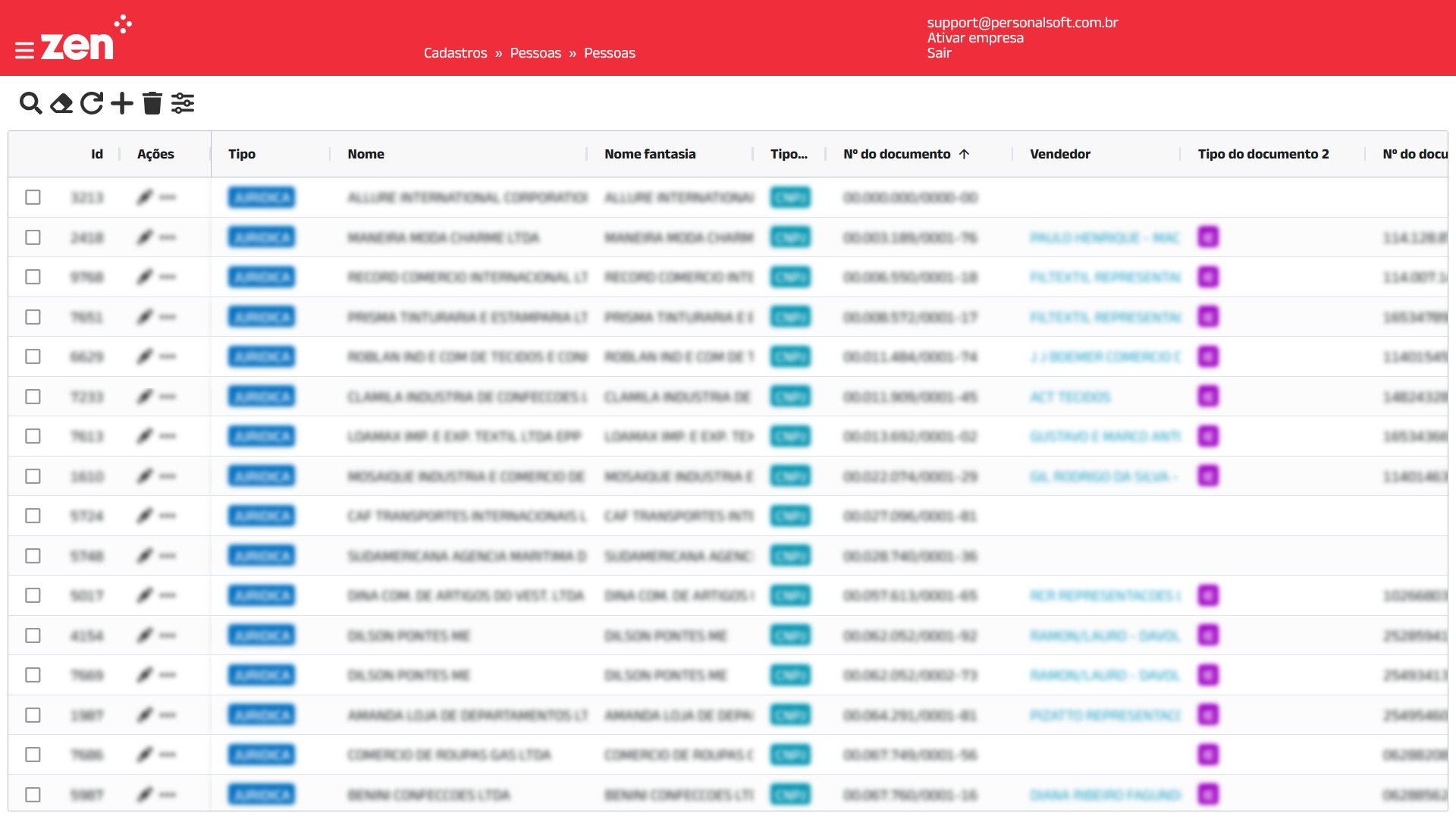Add a new person with the plus icon
The width and height of the screenshot is (1456, 819).
click(122, 103)
